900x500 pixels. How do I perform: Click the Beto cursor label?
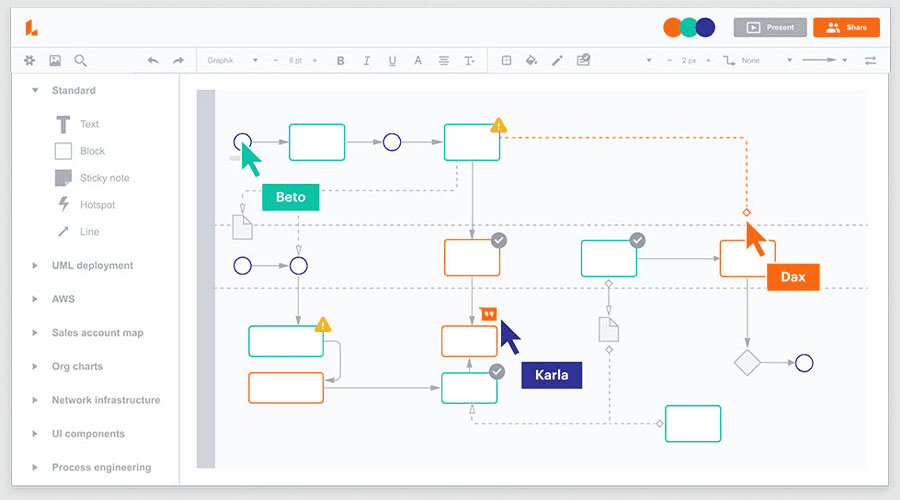click(x=290, y=197)
